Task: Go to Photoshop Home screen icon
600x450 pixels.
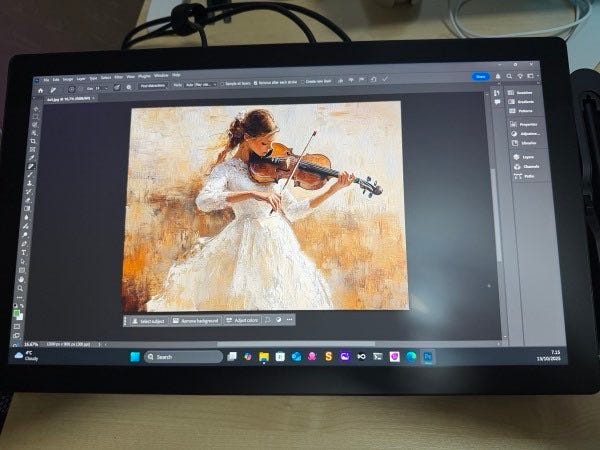Action: (x=40, y=90)
